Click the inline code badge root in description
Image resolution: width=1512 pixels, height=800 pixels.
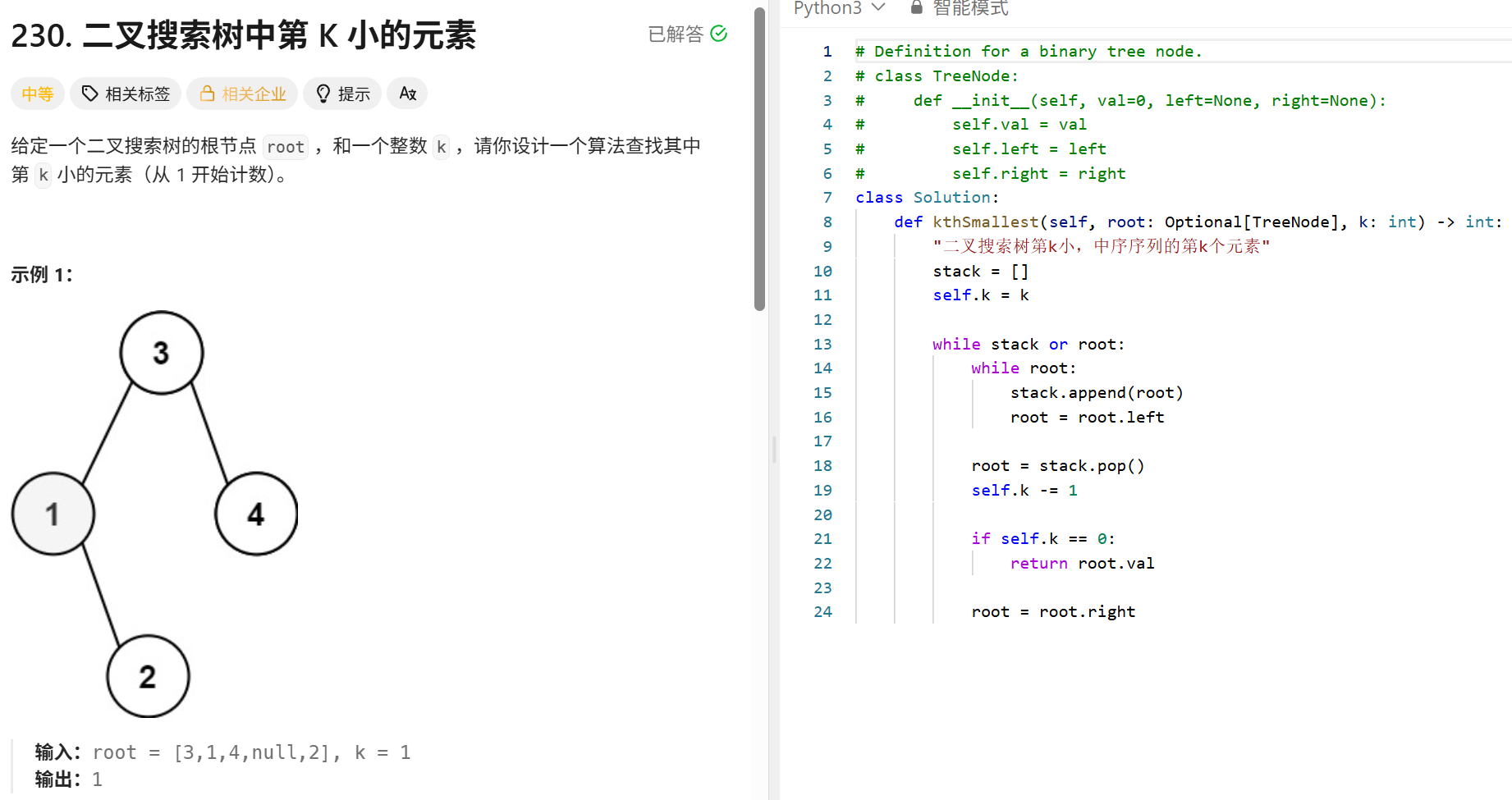click(x=285, y=147)
